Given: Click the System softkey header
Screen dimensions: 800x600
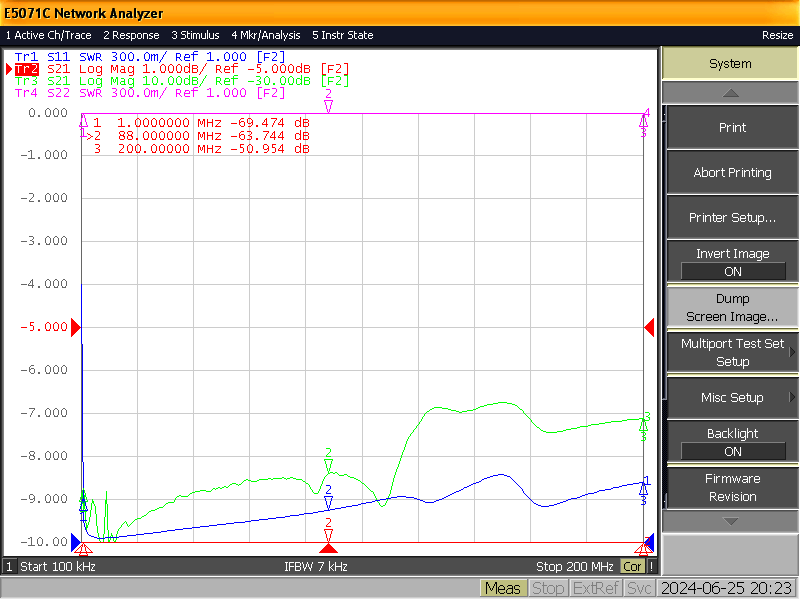Looking at the screenshot, I should coord(730,64).
